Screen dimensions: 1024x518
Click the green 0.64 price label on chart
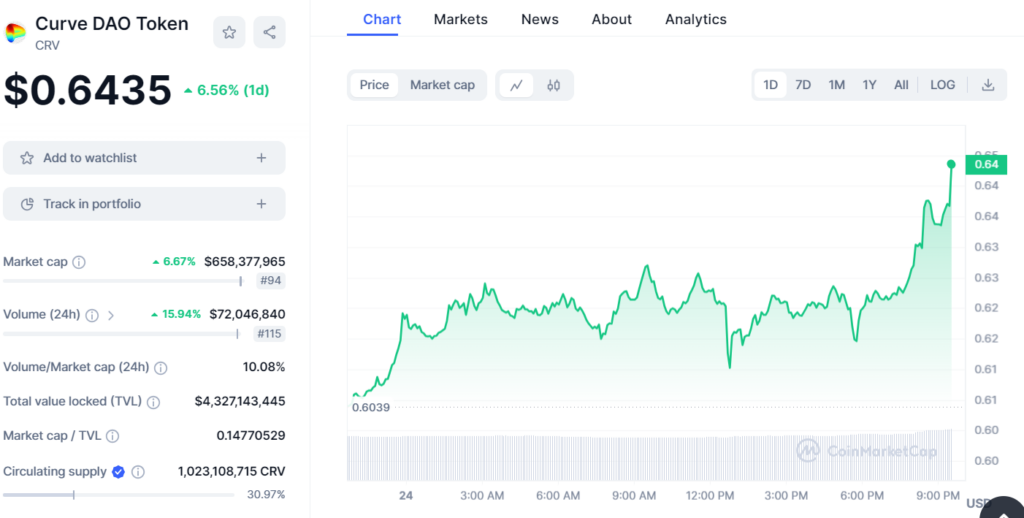986,164
